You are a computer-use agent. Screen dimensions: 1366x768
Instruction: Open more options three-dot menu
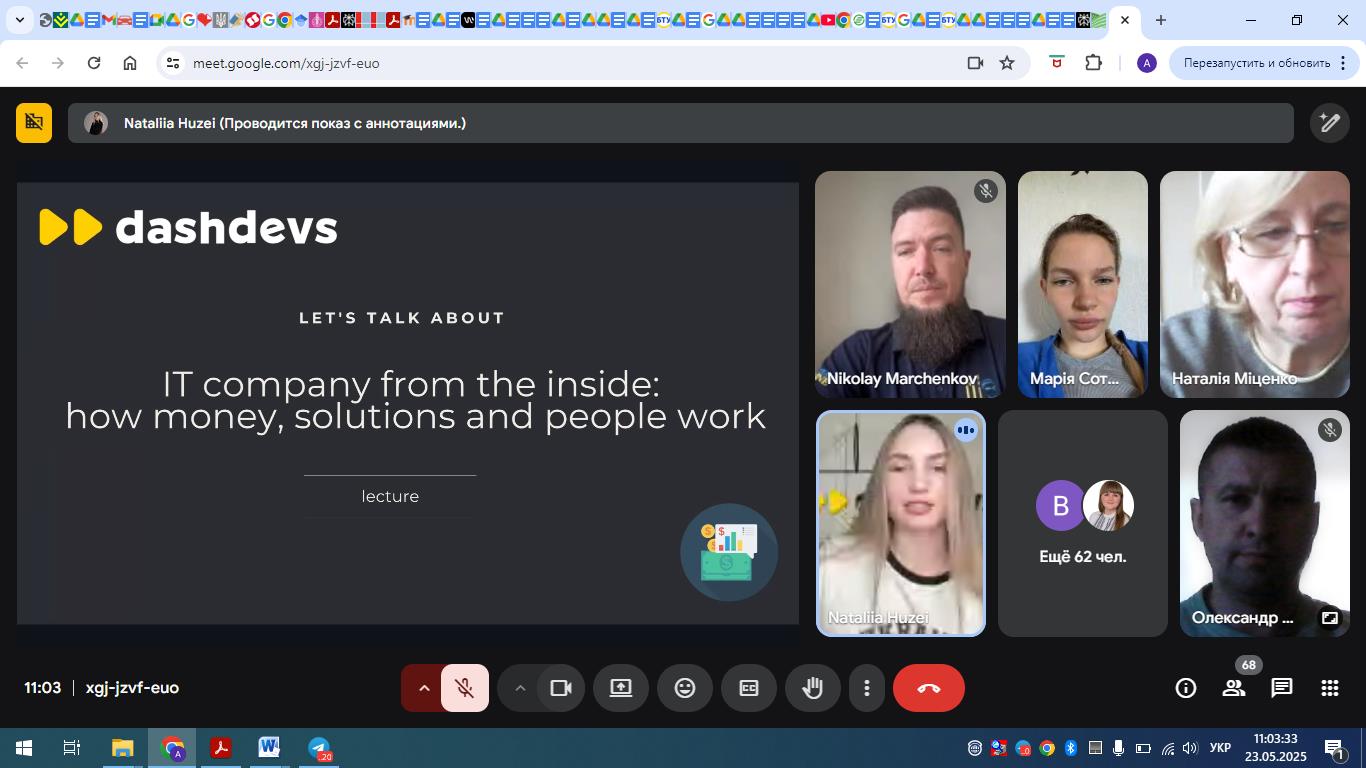click(866, 688)
